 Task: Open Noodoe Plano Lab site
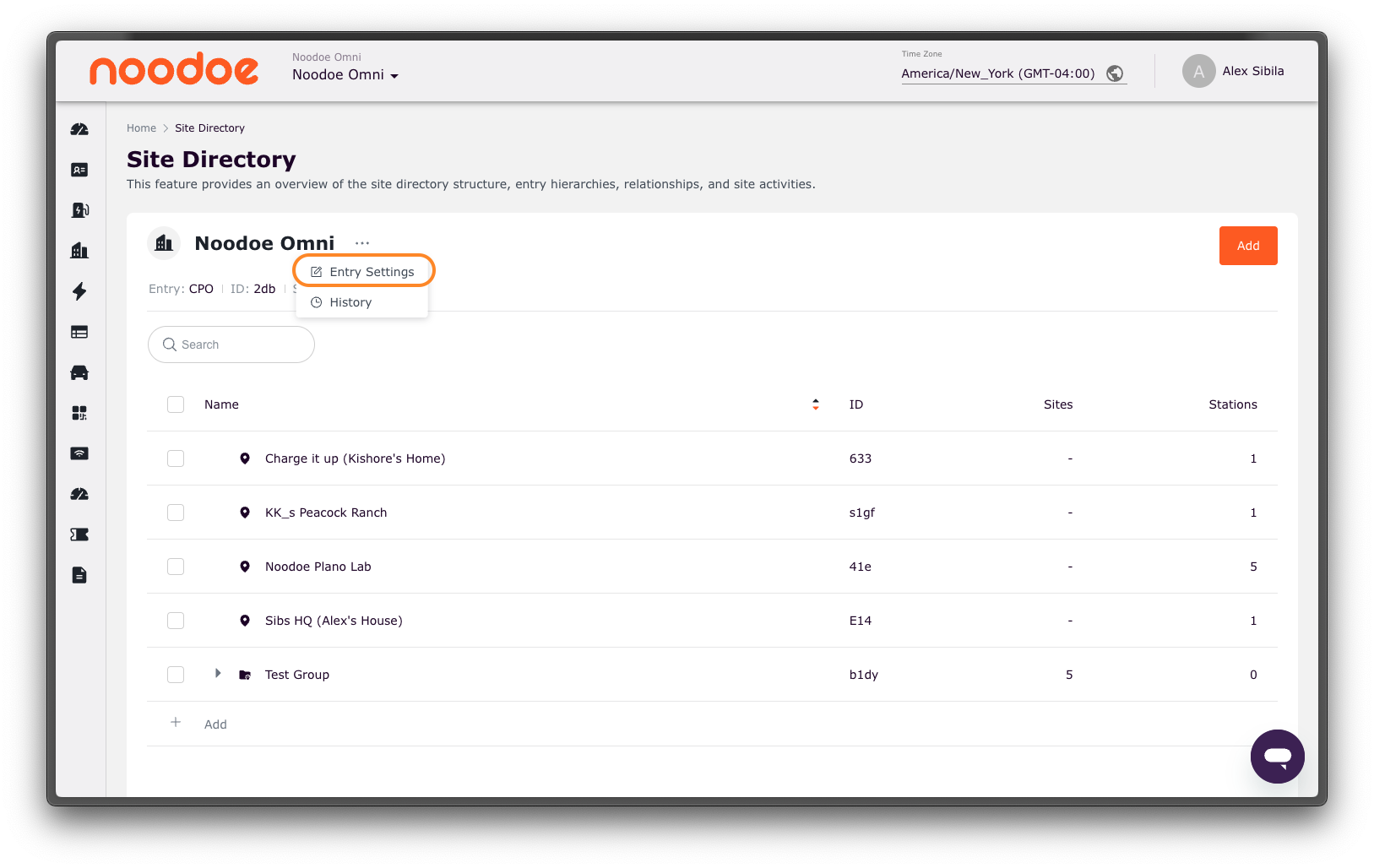318,567
